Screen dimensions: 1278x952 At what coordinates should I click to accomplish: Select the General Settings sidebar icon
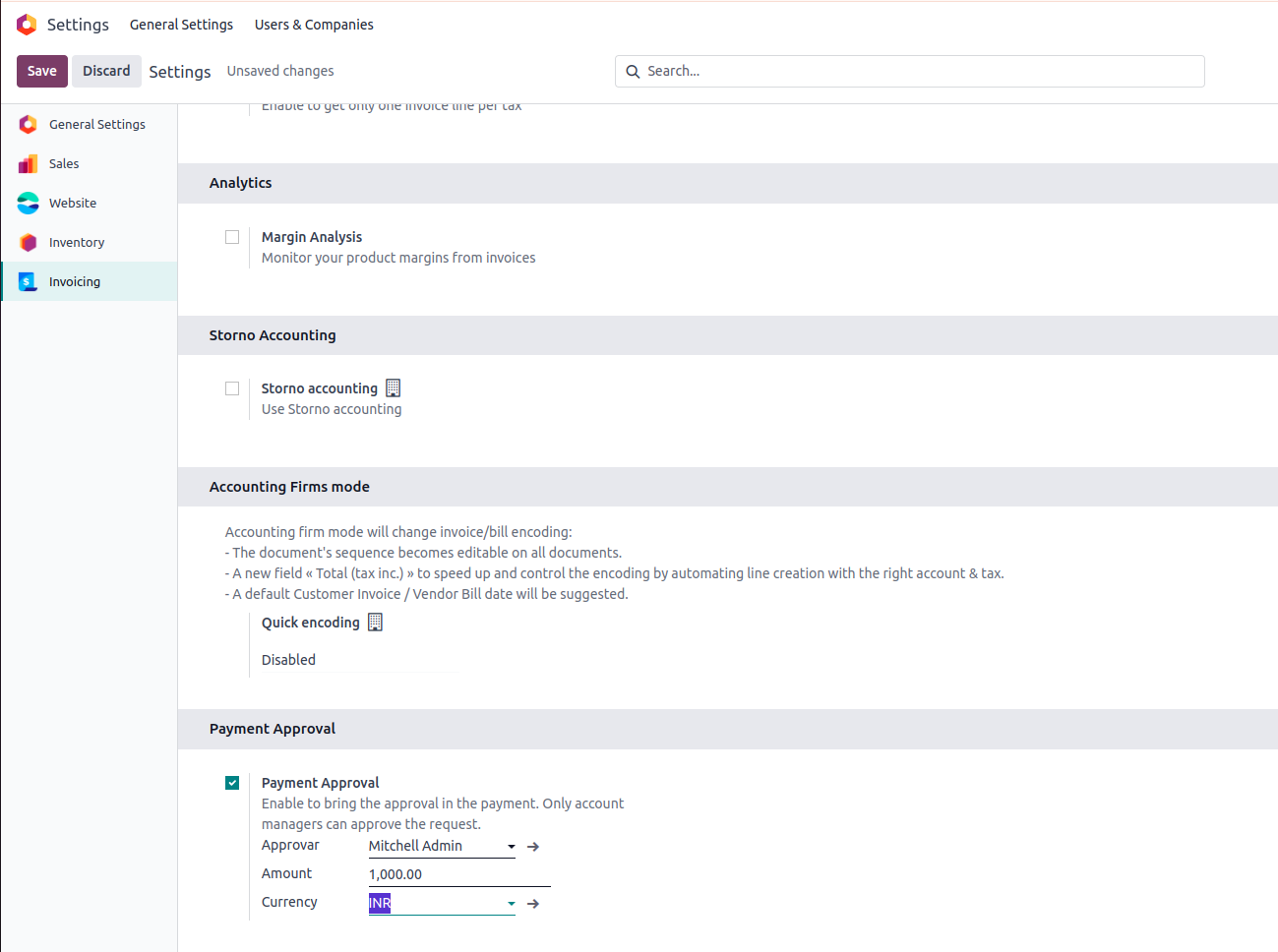point(29,124)
